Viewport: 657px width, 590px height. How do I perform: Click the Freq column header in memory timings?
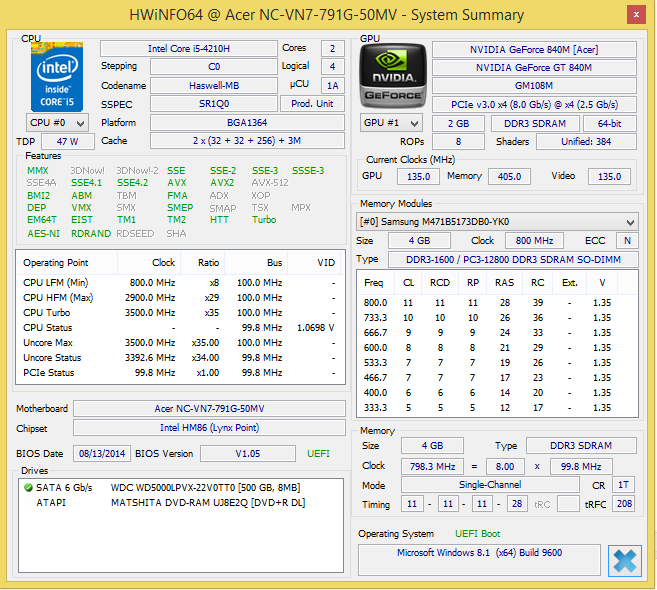376,283
